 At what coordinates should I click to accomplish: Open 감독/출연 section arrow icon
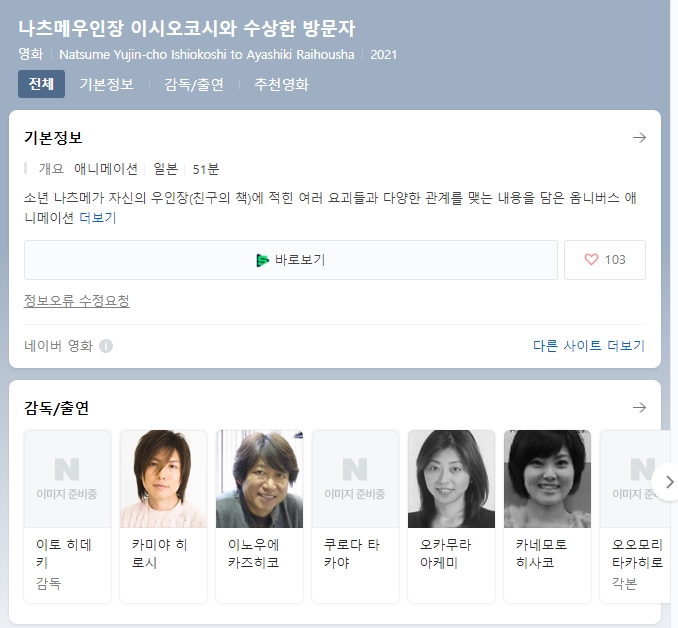click(639, 407)
